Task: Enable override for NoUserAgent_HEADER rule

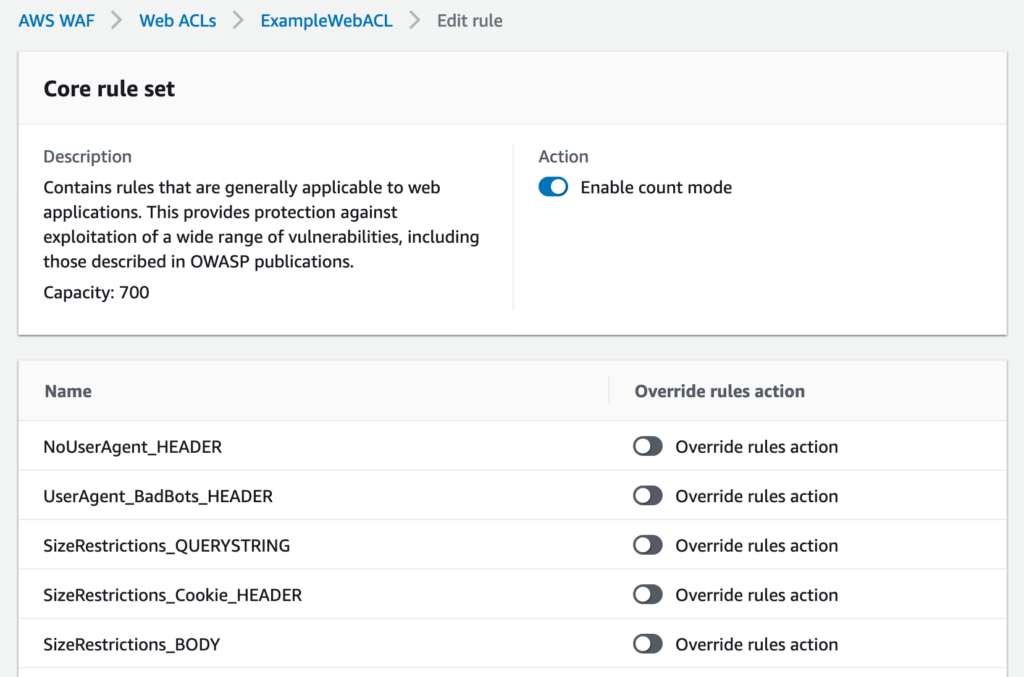Action: [647, 446]
